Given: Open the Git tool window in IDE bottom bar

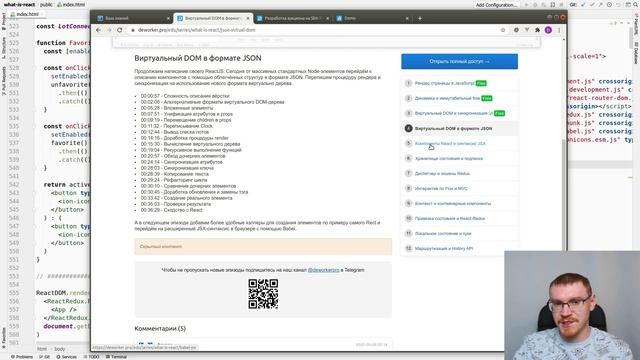Looking at the screenshot, I should pos(44,357).
